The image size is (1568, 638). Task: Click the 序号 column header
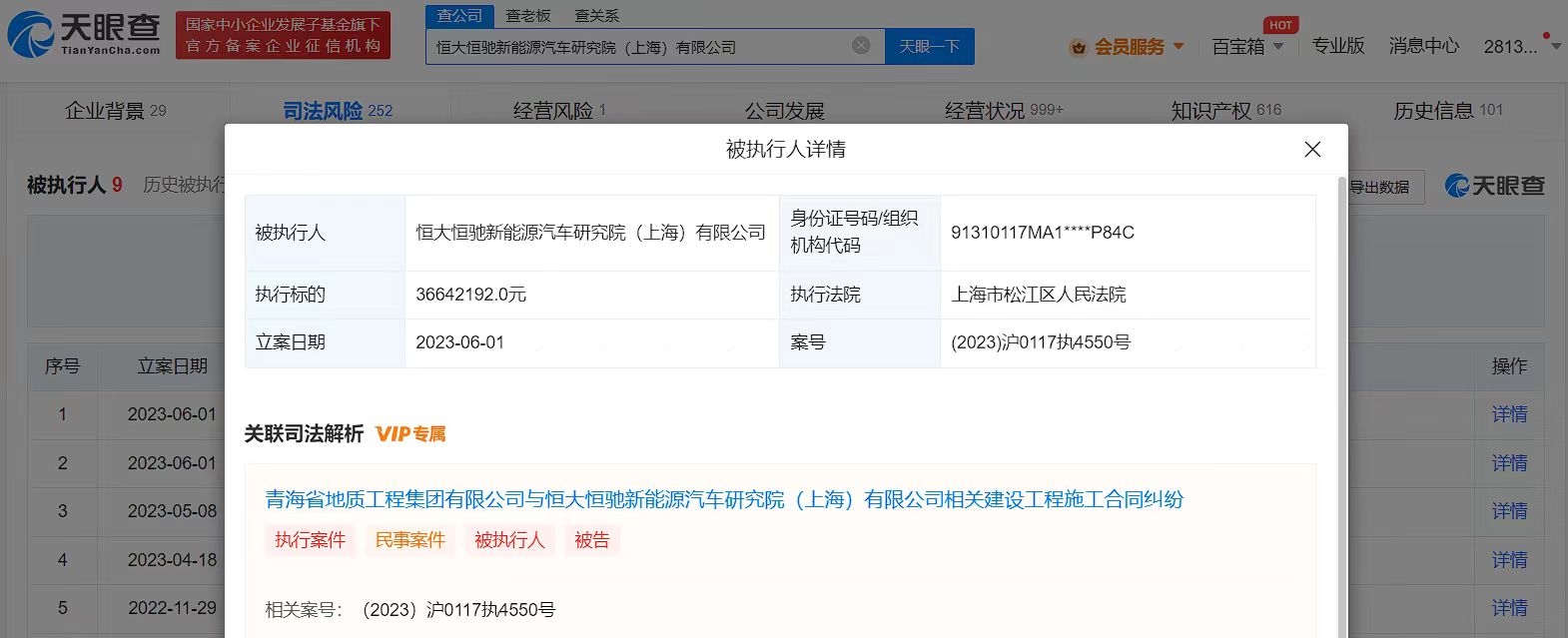[62, 366]
